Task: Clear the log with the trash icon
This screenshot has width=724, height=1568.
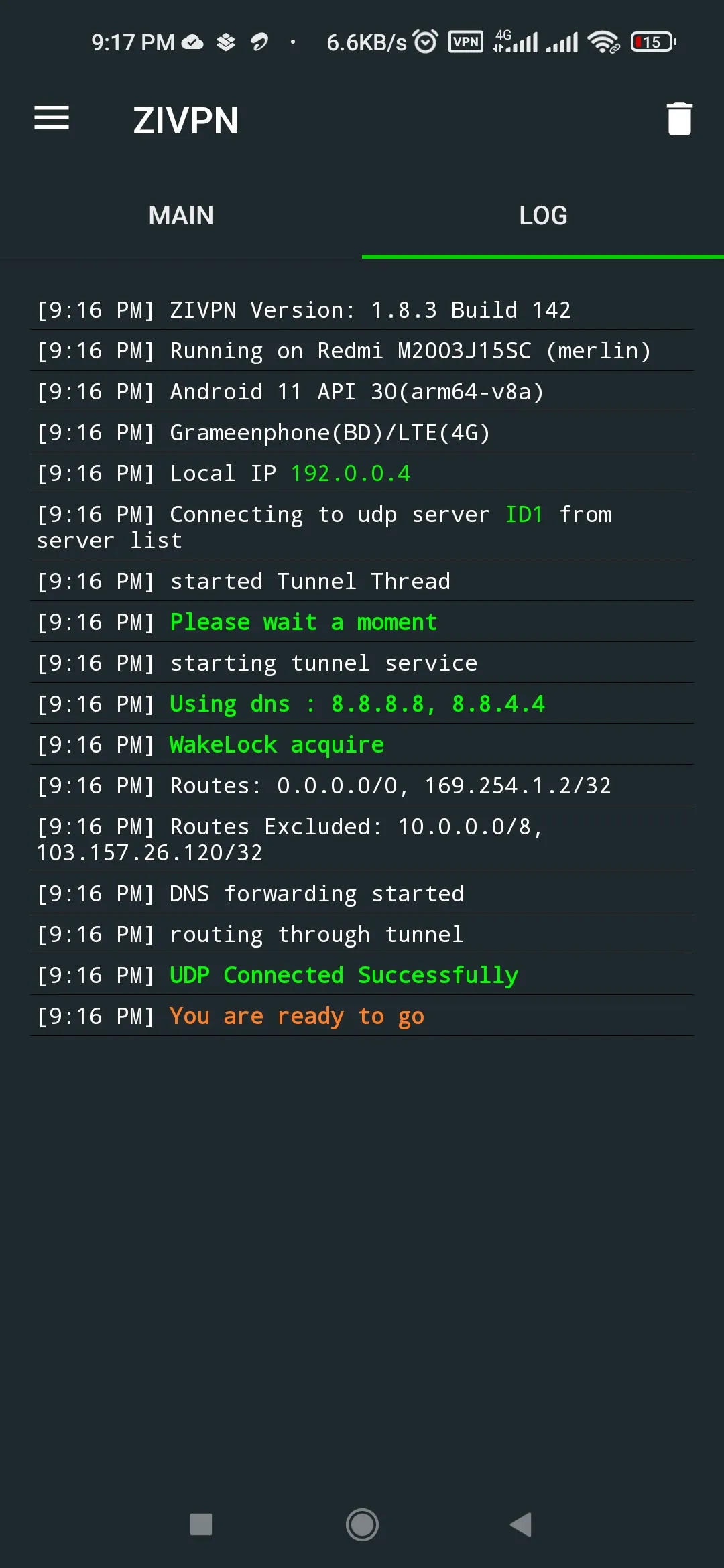Action: pyautogui.click(x=680, y=118)
